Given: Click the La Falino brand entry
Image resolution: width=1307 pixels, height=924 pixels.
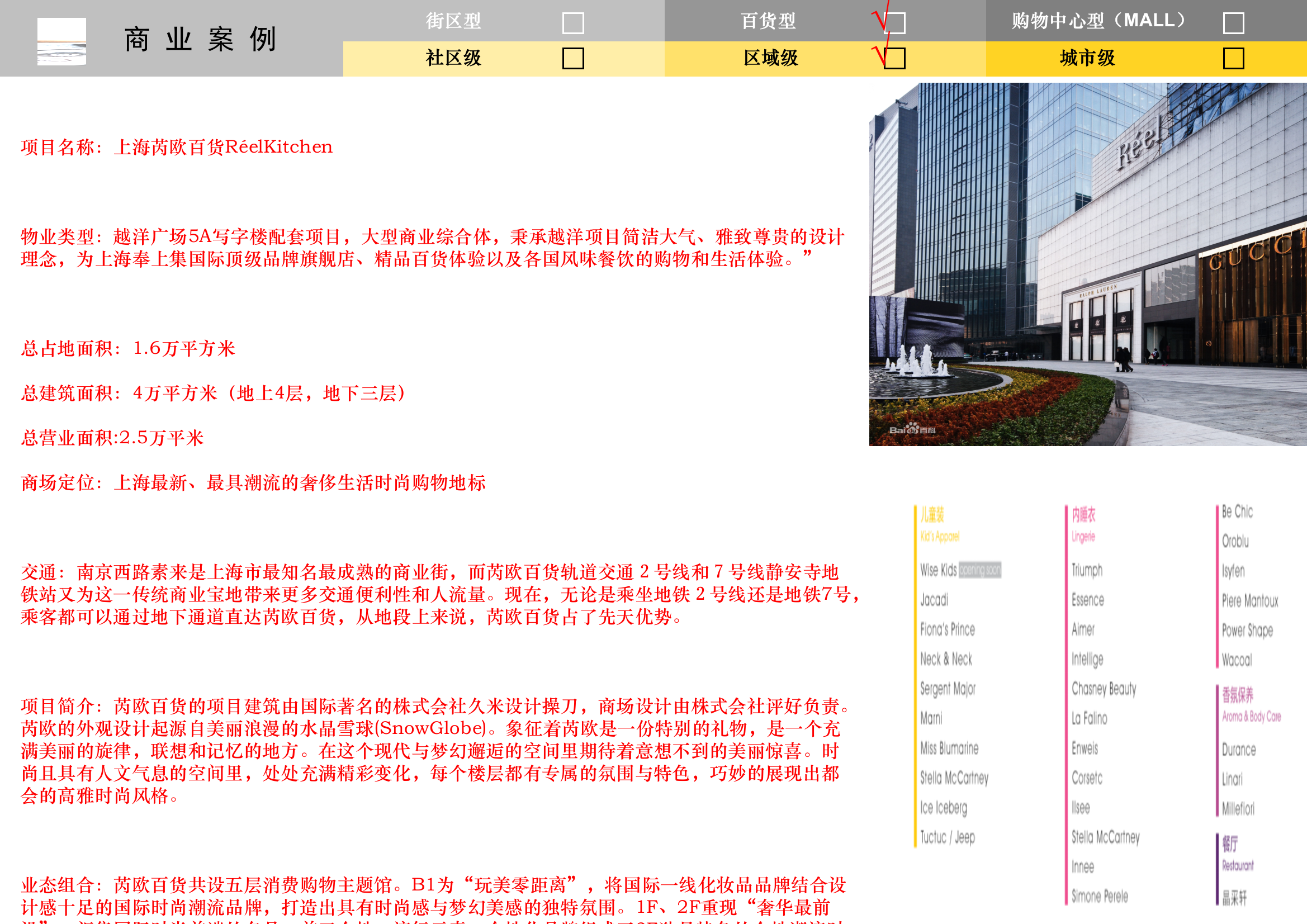Looking at the screenshot, I should click(x=1089, y=718).
